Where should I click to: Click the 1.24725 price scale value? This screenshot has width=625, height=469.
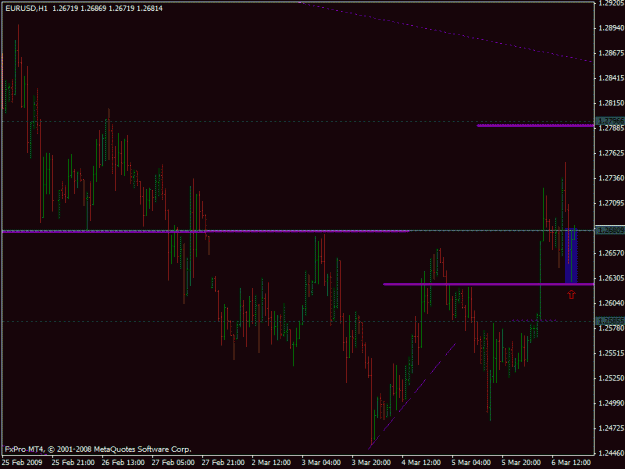pos(611,428)
